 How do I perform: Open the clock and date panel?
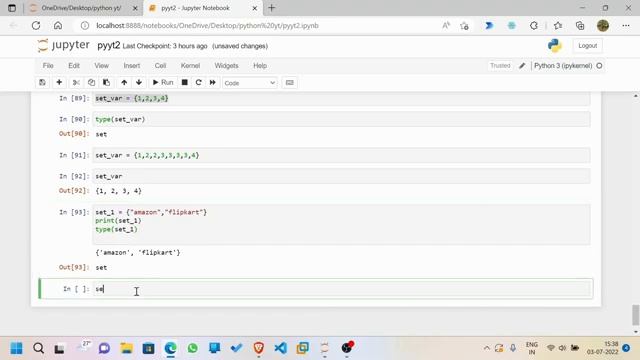pyautogui.click(x=603, y=348)
